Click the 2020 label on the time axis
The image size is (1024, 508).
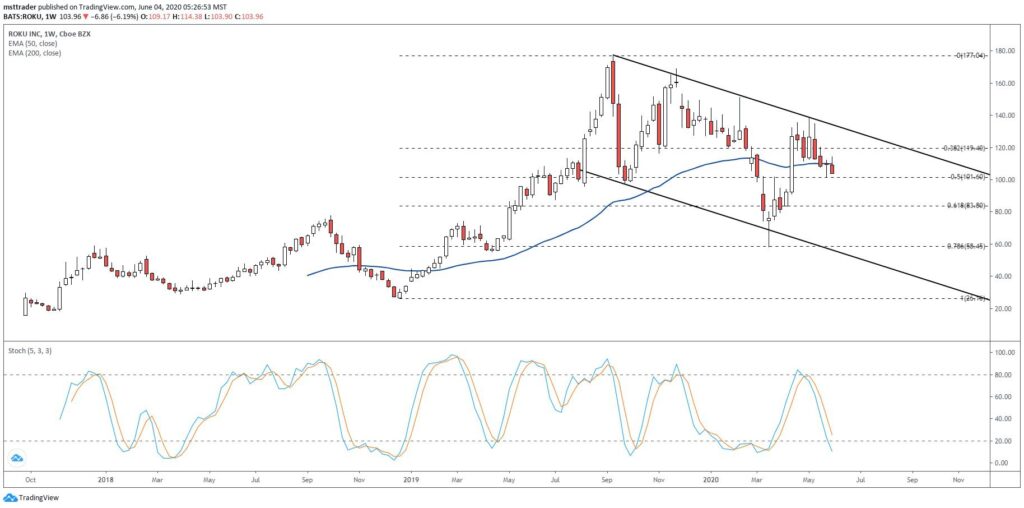709,479
